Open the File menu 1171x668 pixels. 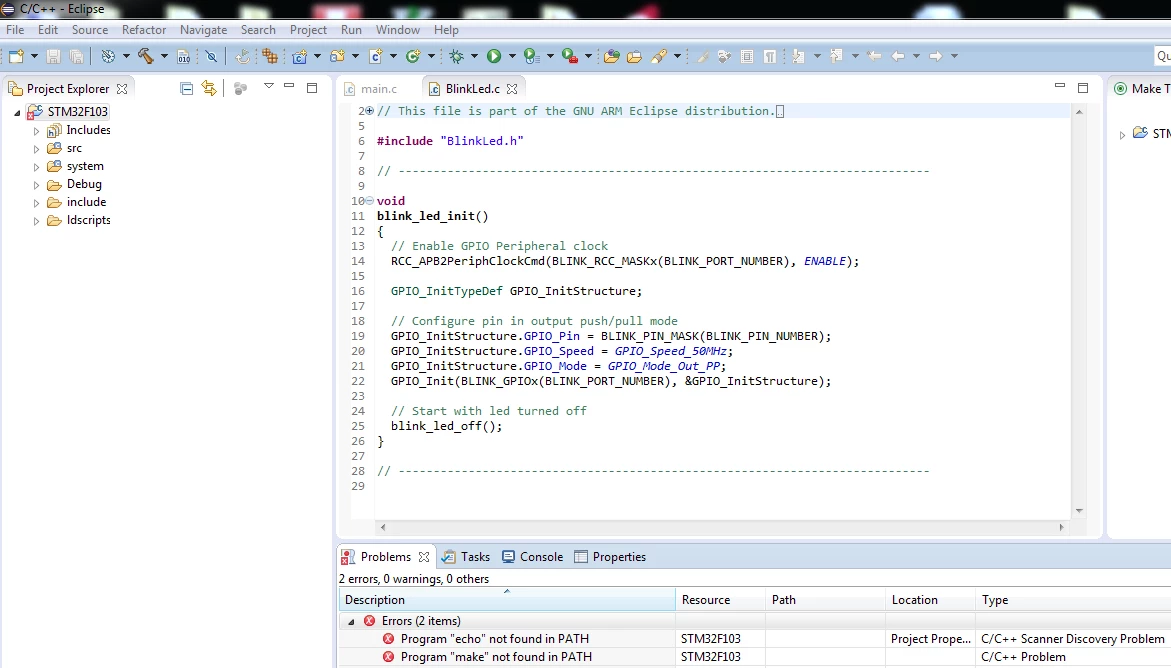pos(15,30)
